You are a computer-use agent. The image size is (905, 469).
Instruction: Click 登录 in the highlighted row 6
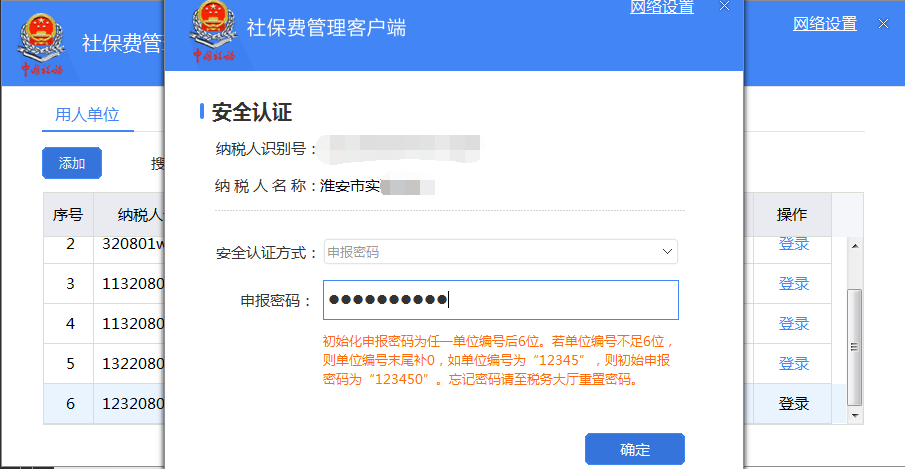[x=794, y=404]
